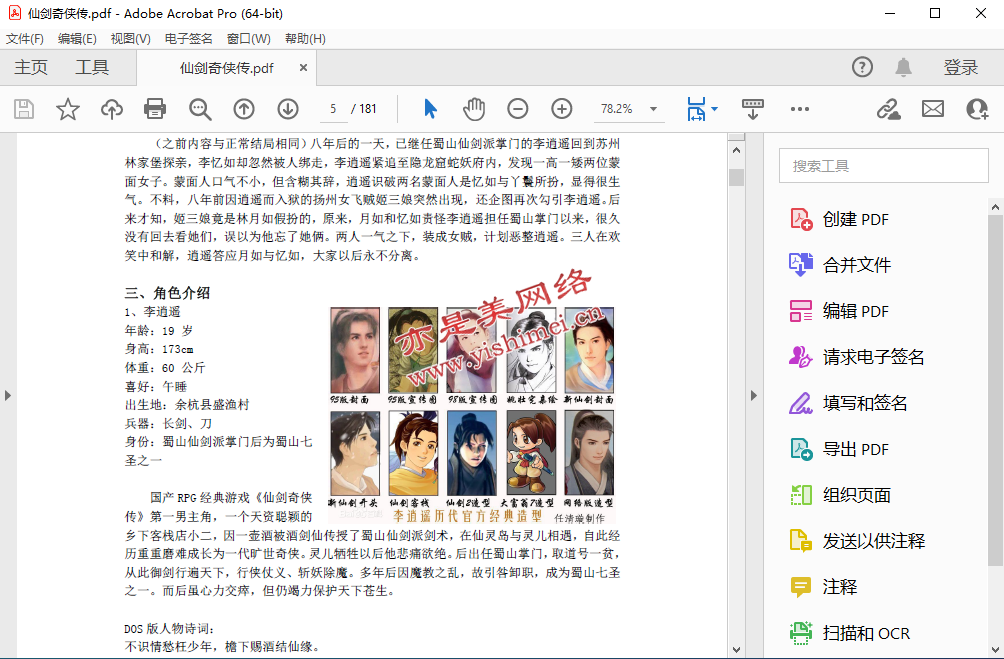Zoom out with minus icon
The image size is (1004, 659).
coord(517,109)
